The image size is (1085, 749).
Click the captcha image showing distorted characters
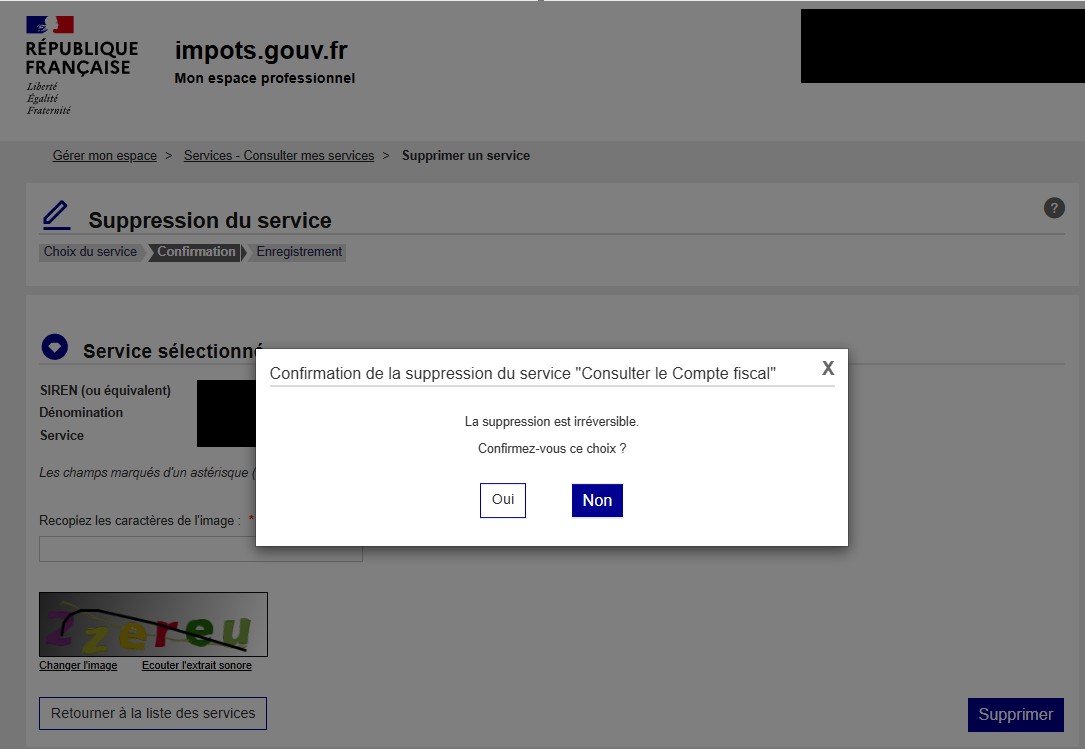point(152,622)
